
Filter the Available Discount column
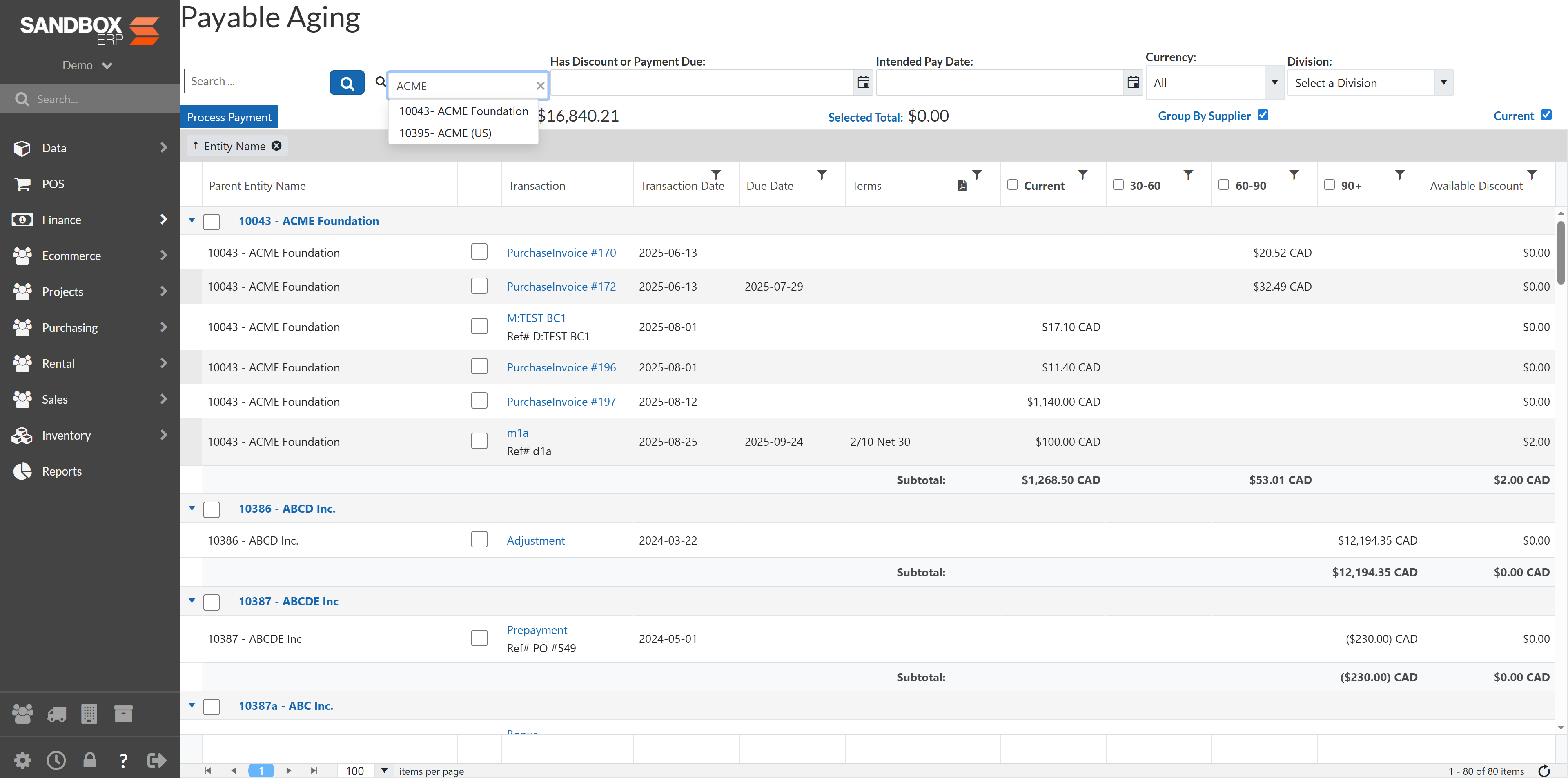[1532, 175]
